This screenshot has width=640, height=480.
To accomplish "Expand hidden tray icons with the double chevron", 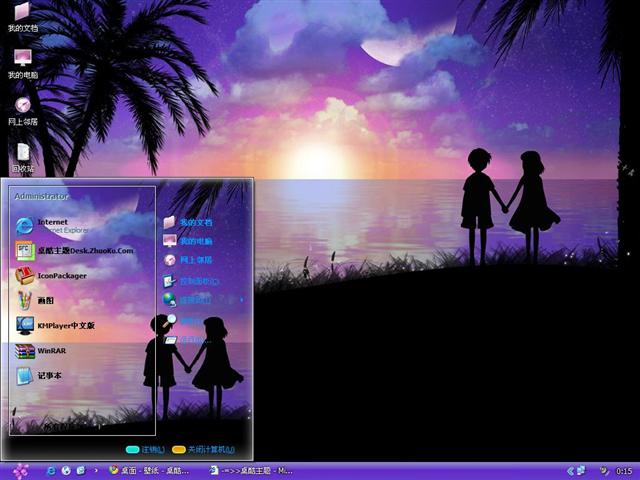I will pyautogui.click(x=570, y=471).
